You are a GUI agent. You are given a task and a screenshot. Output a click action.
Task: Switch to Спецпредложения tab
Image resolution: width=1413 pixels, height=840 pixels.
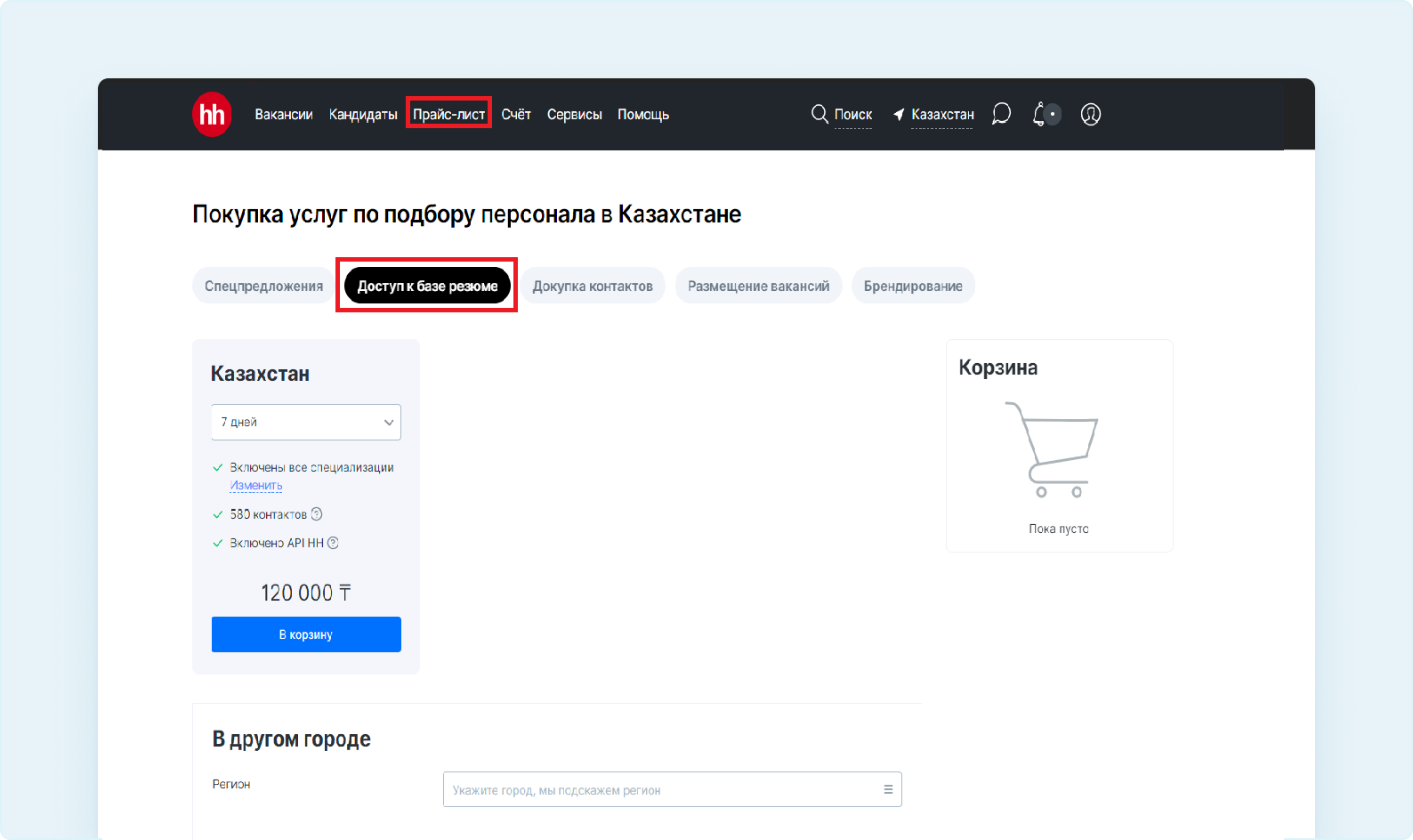263,286
